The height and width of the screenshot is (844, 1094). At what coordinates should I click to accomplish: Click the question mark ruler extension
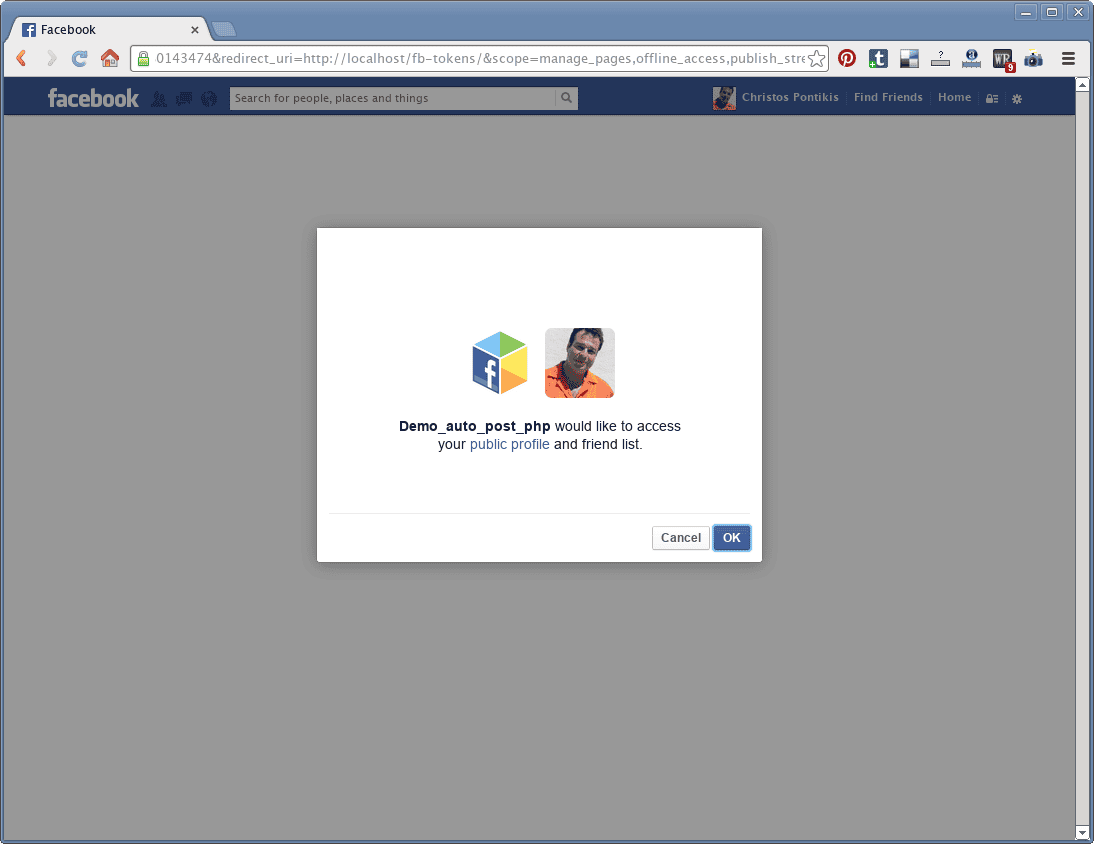(x=941, y=59)
